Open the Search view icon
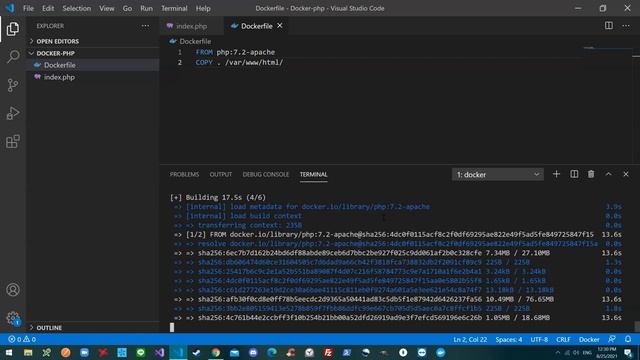The height and width of the screenshot is (360, 640). click(x=13, y=57)
